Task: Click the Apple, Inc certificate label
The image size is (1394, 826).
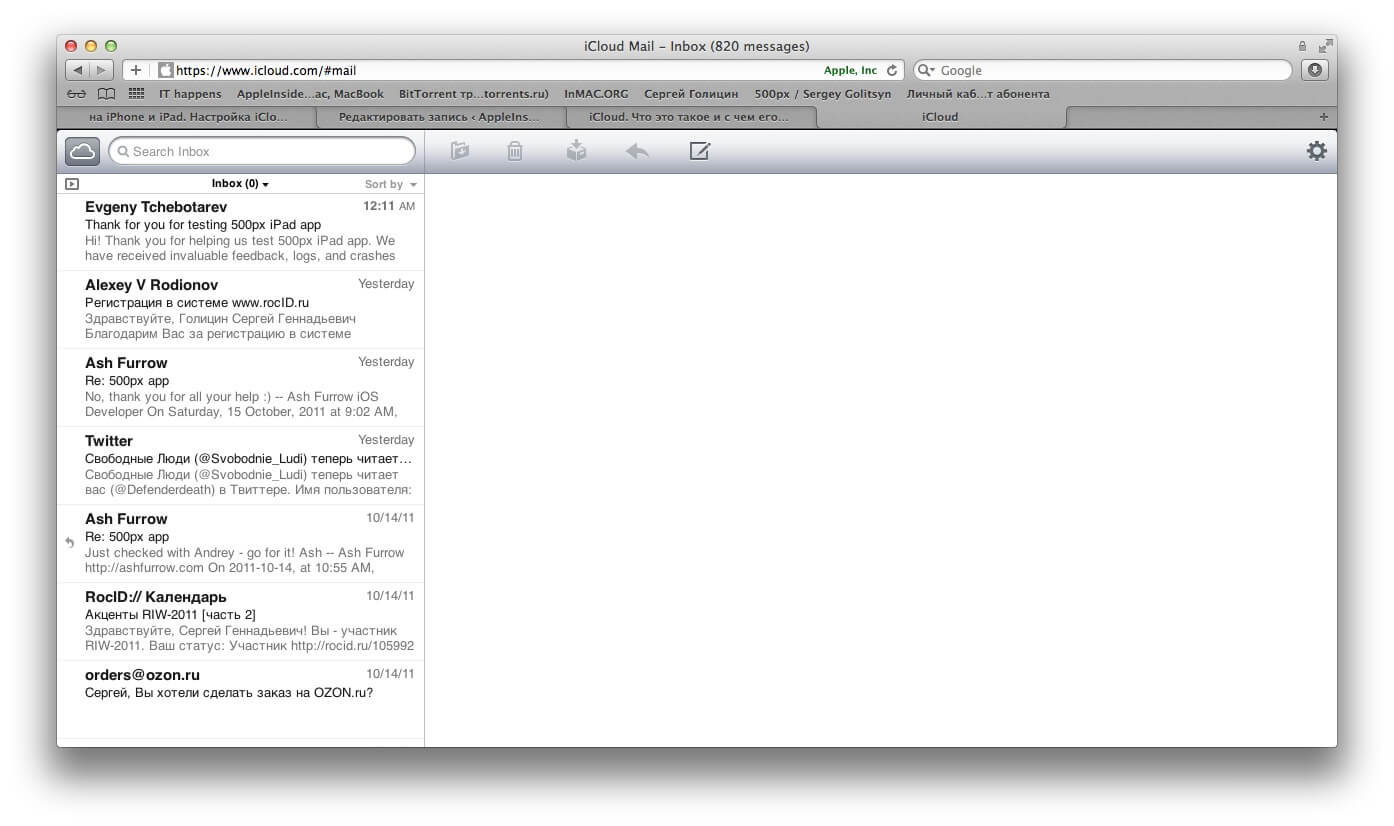Action: click(850, 71)
